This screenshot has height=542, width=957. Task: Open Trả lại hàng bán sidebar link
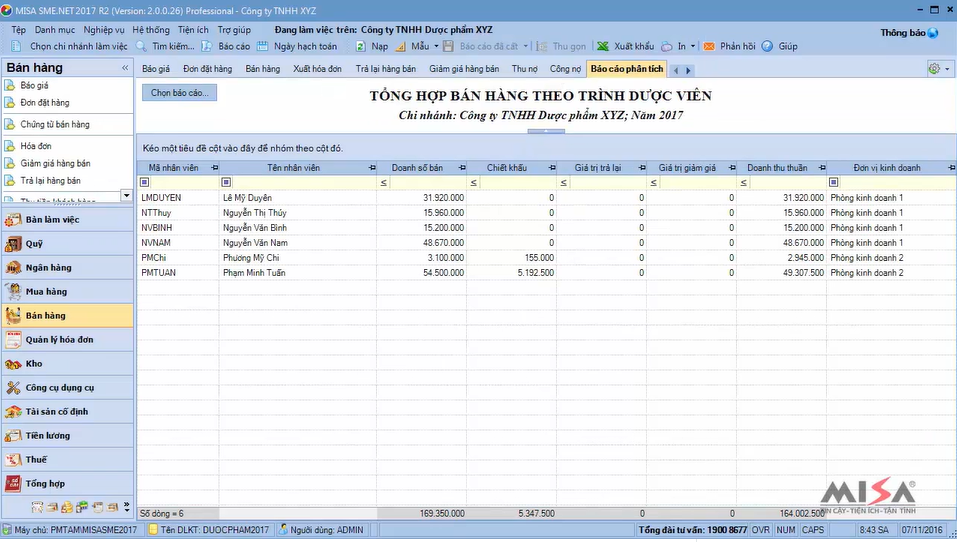tap(51, 181)
